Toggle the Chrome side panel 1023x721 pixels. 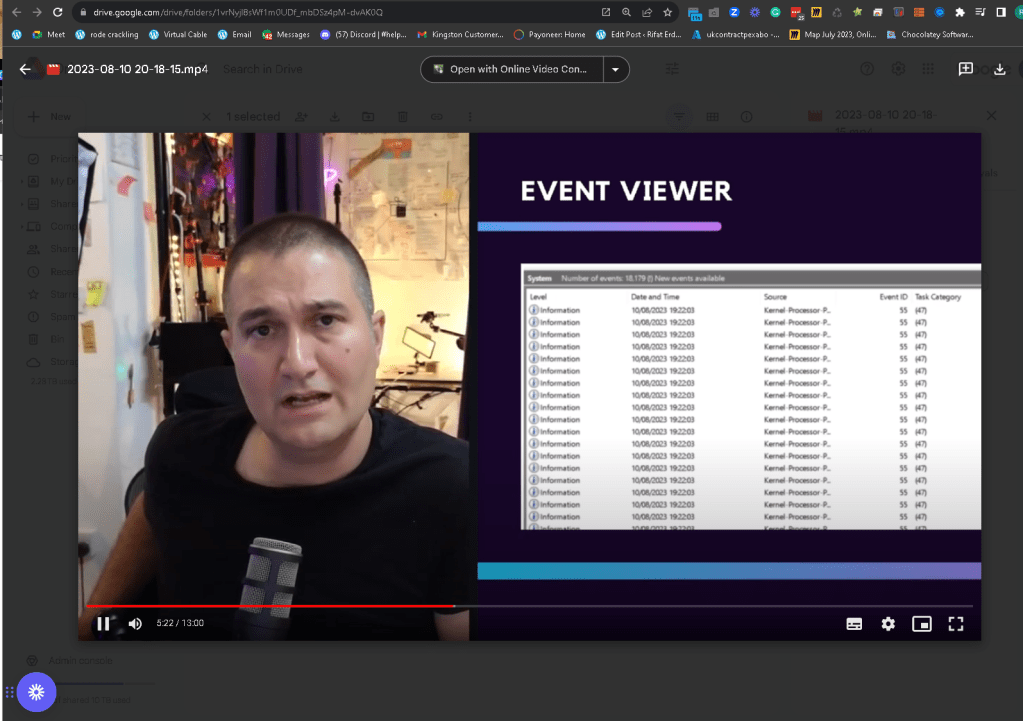pyautogui.click(x=1001, y=12)
